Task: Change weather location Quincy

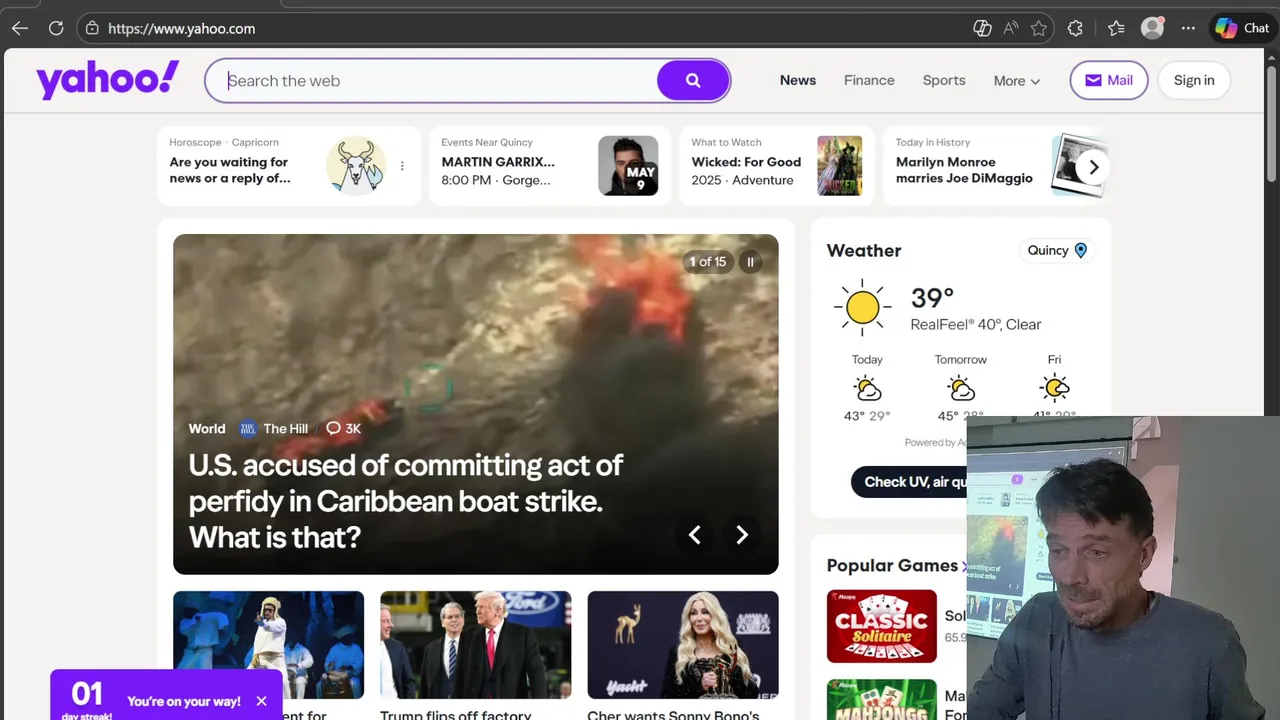Action: click(1057, 250)
